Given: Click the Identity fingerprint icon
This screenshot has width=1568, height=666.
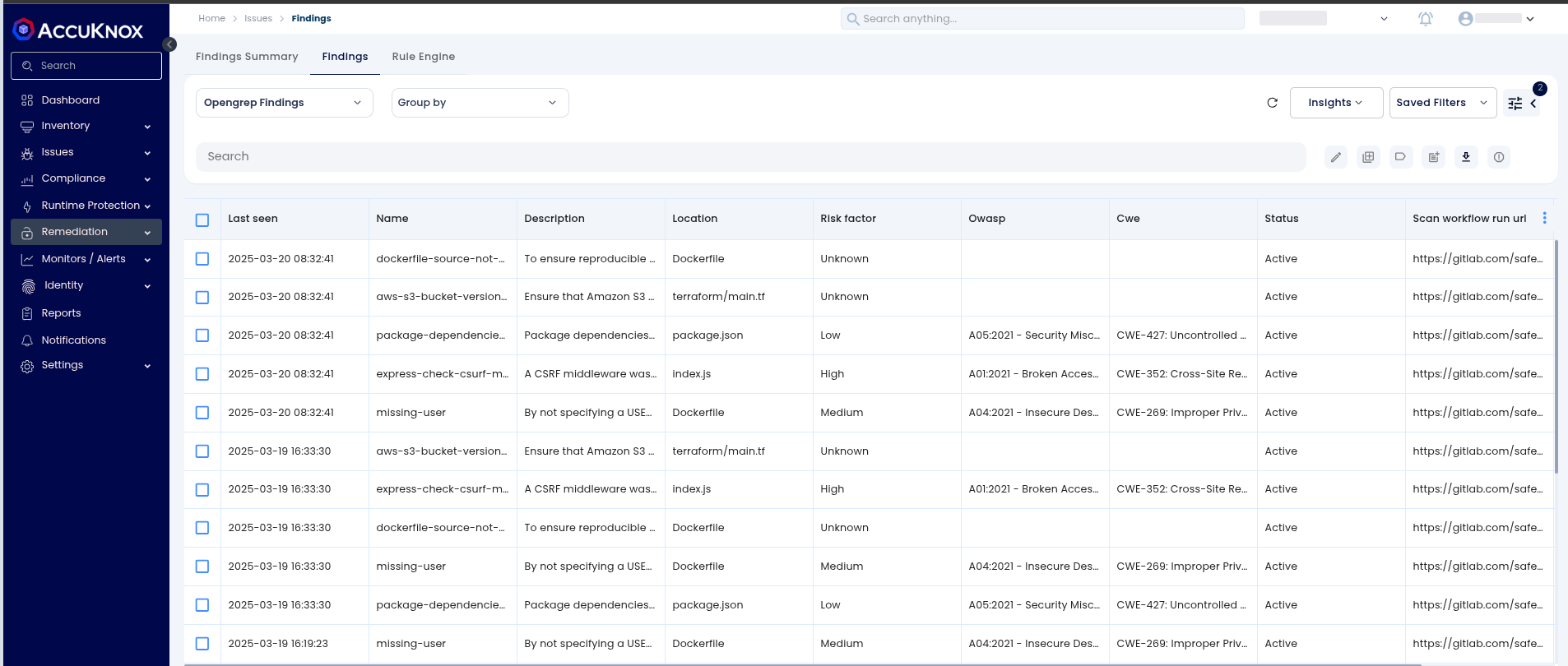Looking at the screenshot, I should click(29, 286).
